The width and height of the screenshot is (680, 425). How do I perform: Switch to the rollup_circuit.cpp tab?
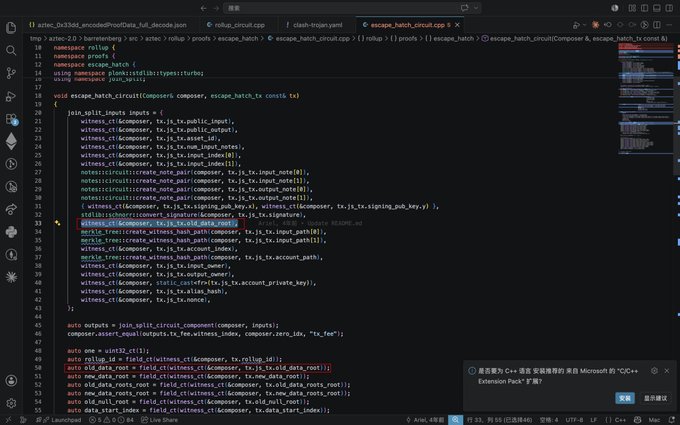point(236,25)
